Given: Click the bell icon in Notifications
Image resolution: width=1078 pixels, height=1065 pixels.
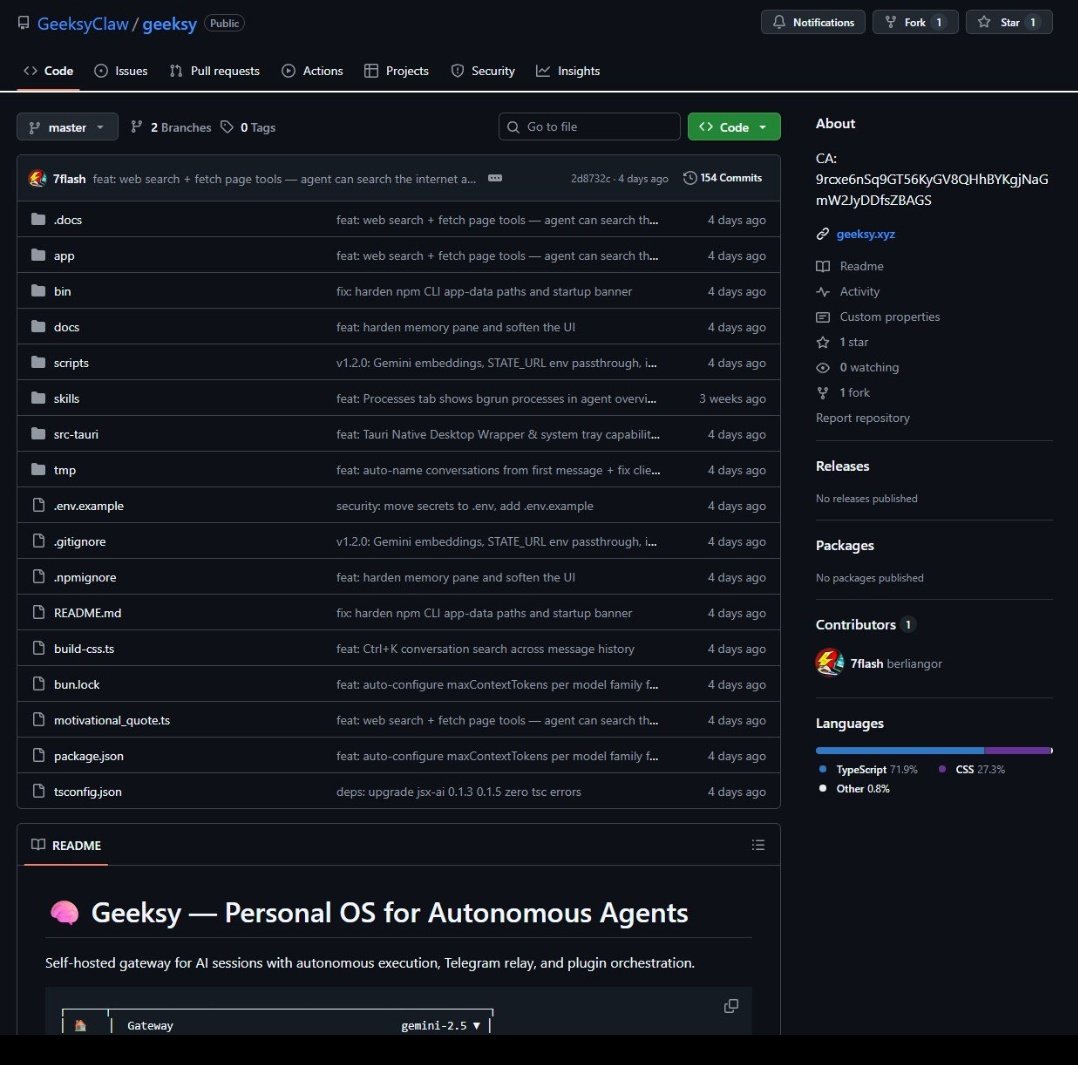Looking at the screenshot, I should 778,22.
